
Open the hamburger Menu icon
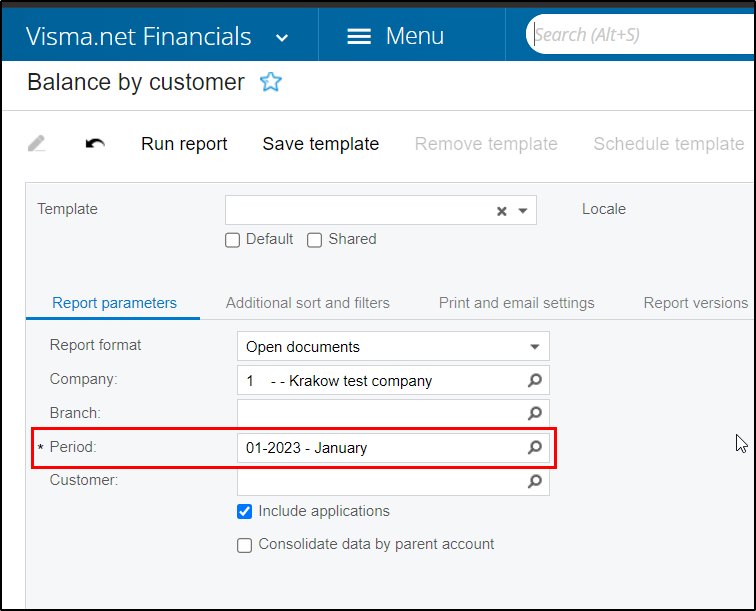(x=359, y=36)
